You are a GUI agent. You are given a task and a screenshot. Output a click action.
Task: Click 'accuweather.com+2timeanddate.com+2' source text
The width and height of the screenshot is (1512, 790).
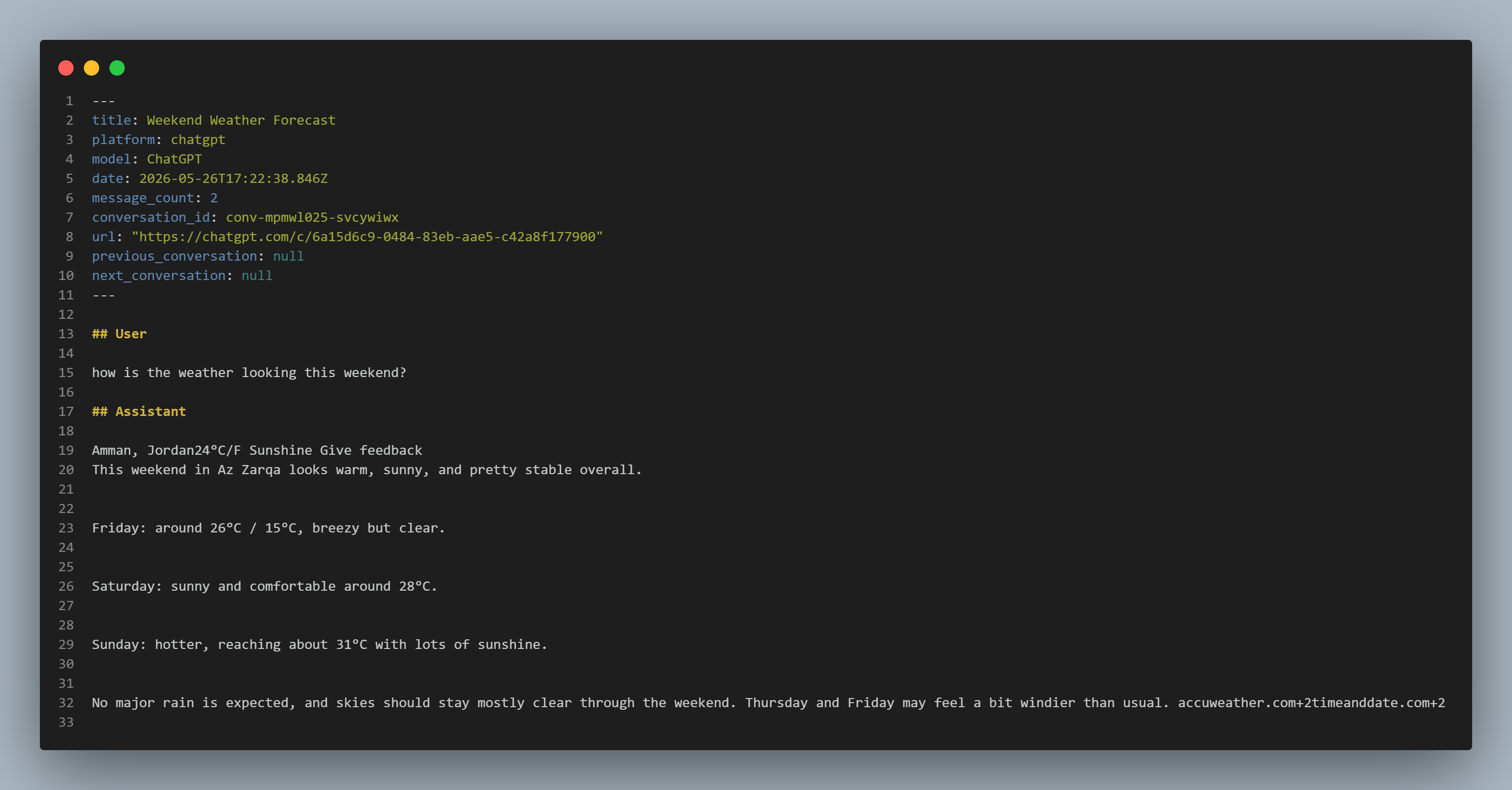[x=1311, y=703]
